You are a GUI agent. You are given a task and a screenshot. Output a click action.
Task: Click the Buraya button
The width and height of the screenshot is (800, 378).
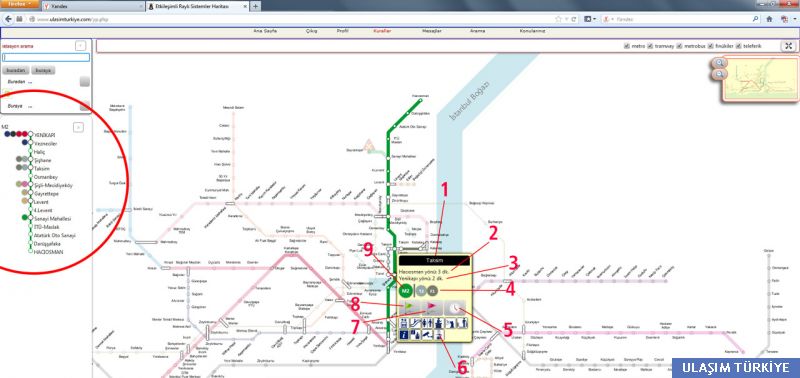point(43,70)
